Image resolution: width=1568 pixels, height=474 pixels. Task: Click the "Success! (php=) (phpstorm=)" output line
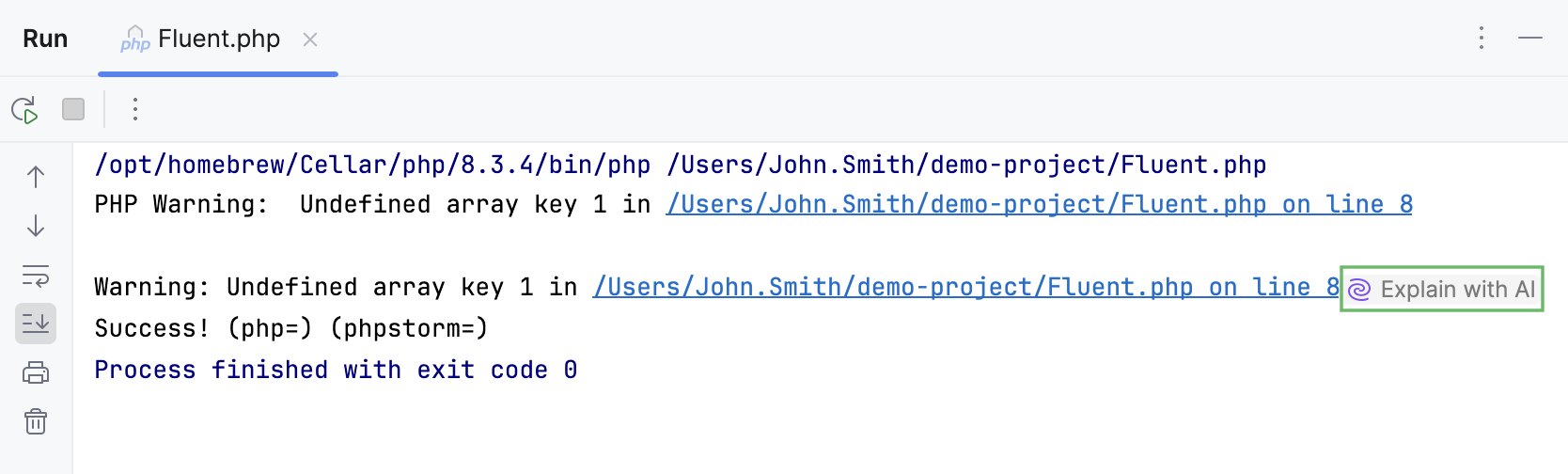point(290,328)
